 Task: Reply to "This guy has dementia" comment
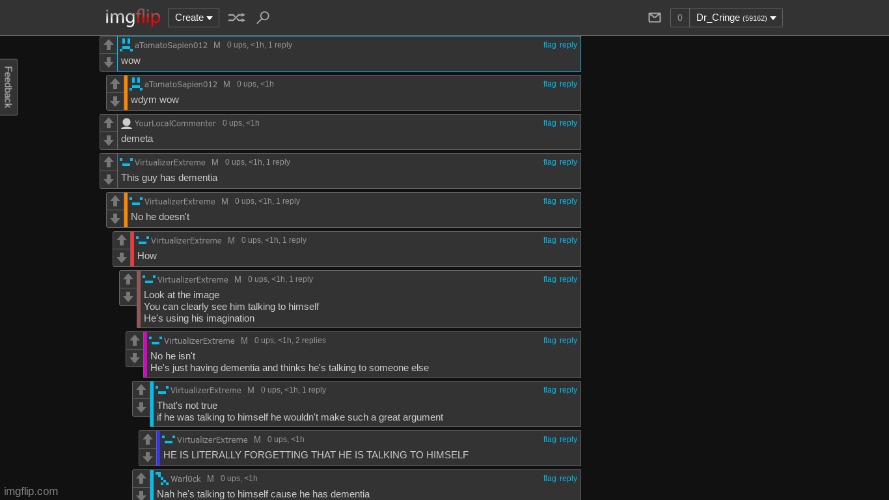point(568,162)
